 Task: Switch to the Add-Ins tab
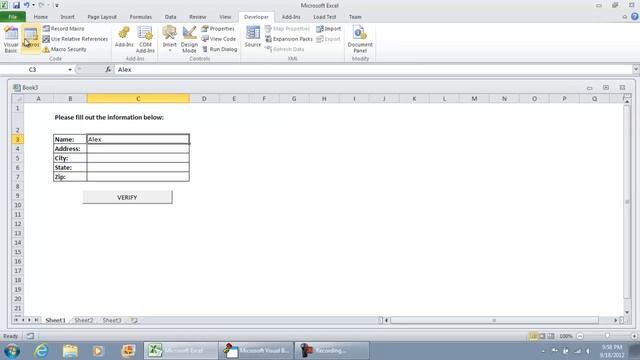pos(291,17)
